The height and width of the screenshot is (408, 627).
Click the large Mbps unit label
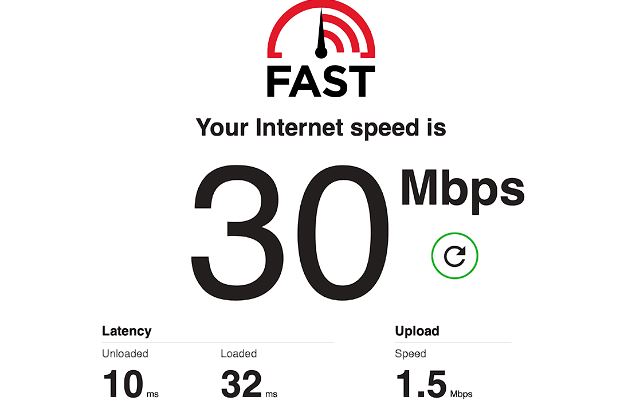(463, 190)
